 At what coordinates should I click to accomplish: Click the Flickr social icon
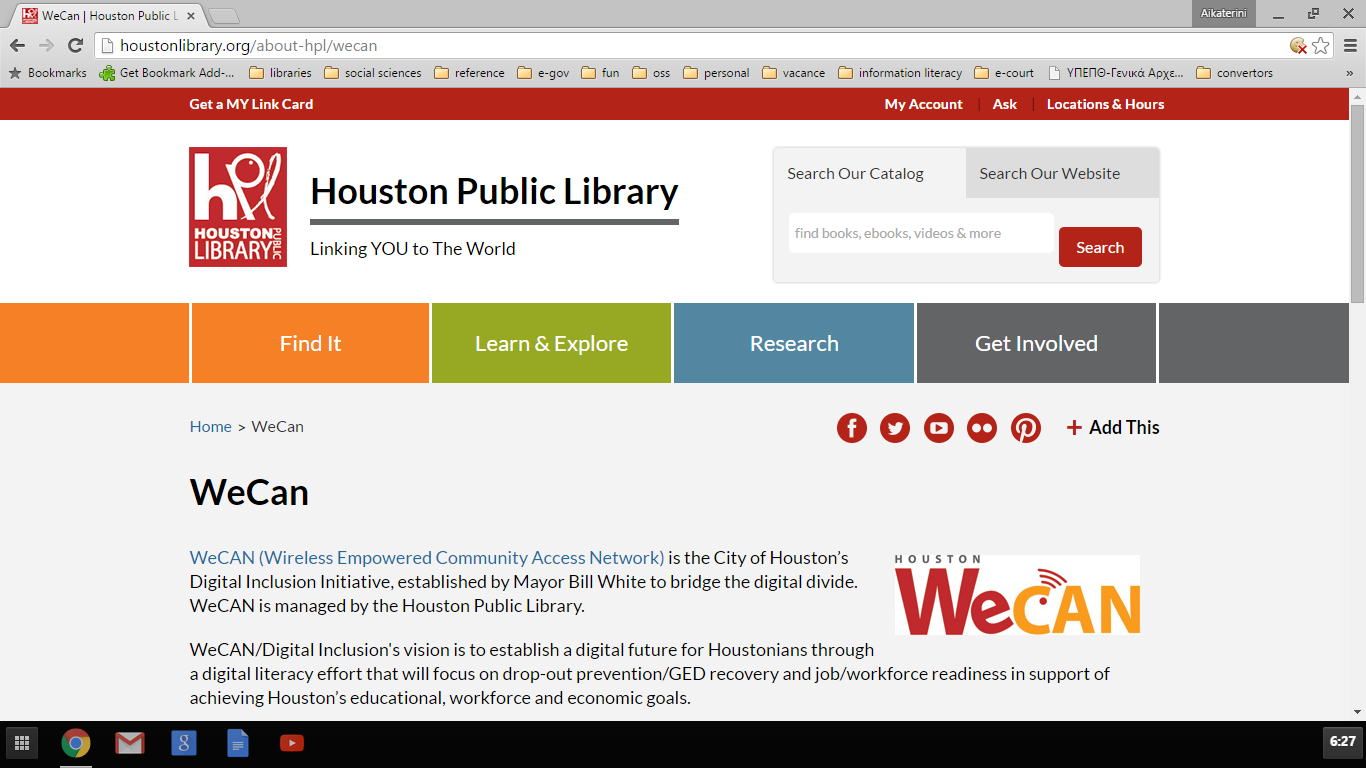982,428
